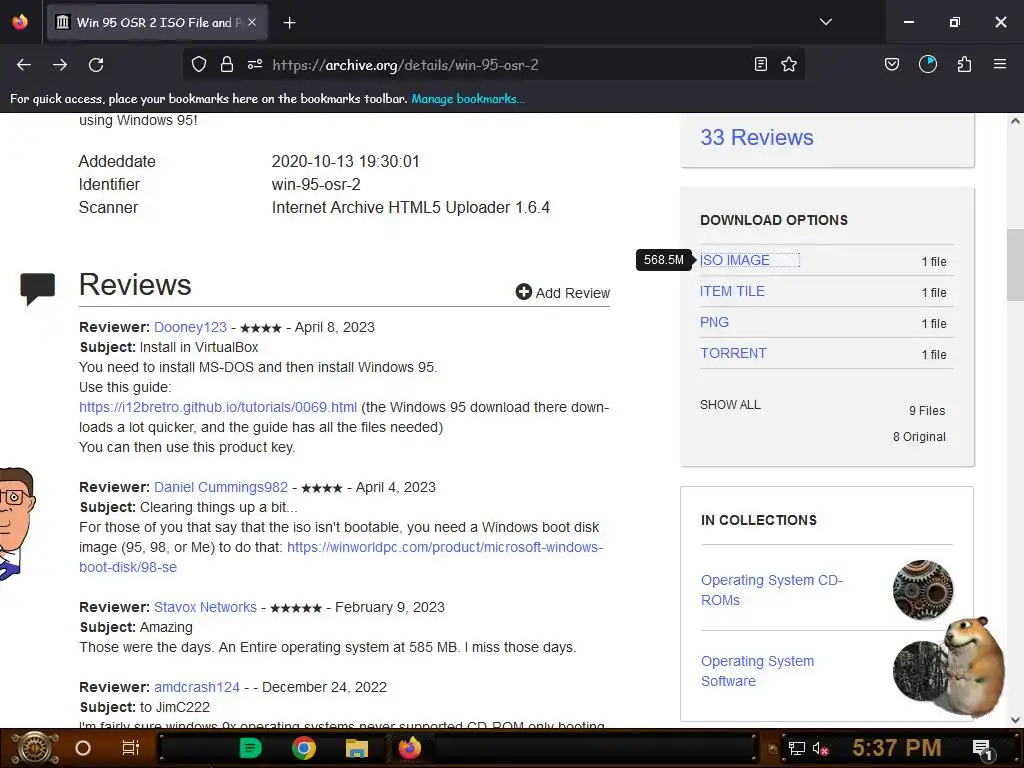
Task: Open reviewer Daniel Cummings982 profile
Action: [x=221, y=487]
